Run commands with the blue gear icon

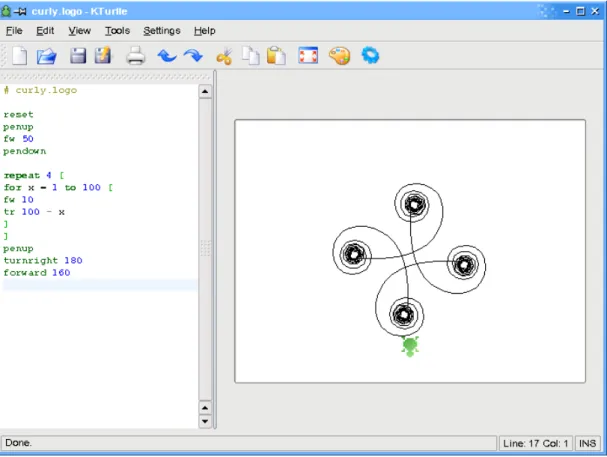click(370, 55)
